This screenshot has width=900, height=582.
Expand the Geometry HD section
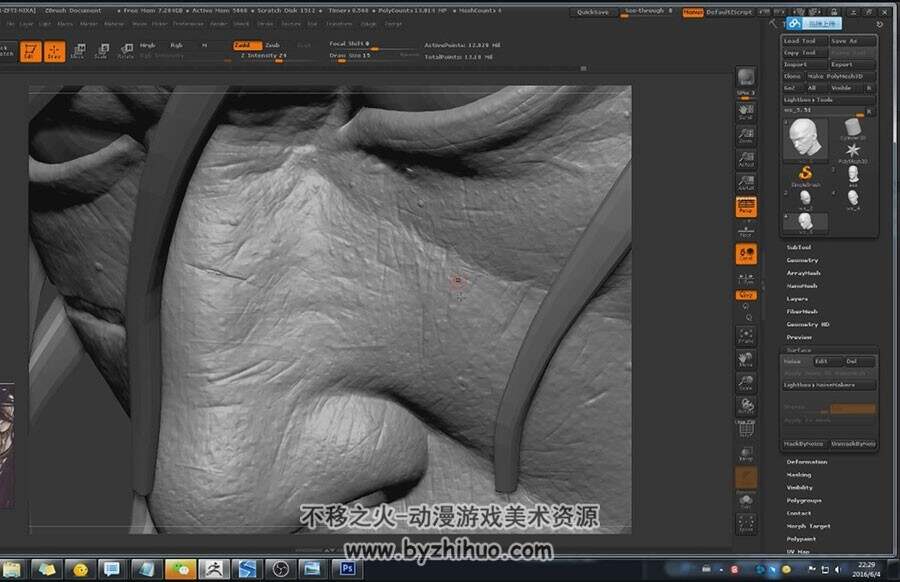click(808, 324)
